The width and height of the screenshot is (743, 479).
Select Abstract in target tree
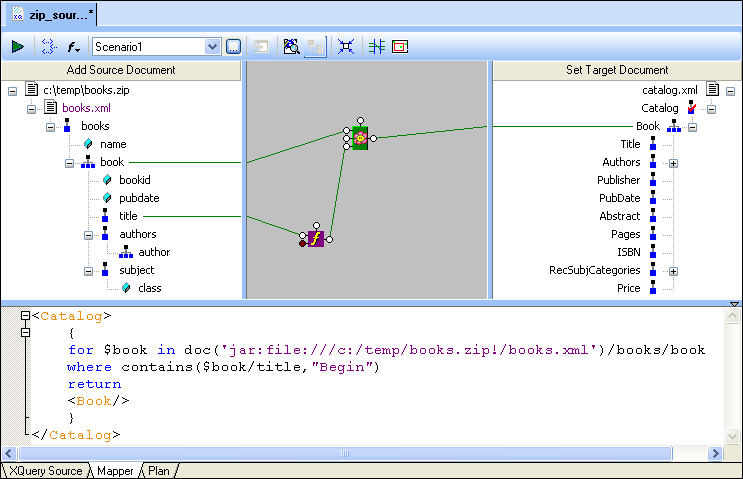[x=619, y=216]
